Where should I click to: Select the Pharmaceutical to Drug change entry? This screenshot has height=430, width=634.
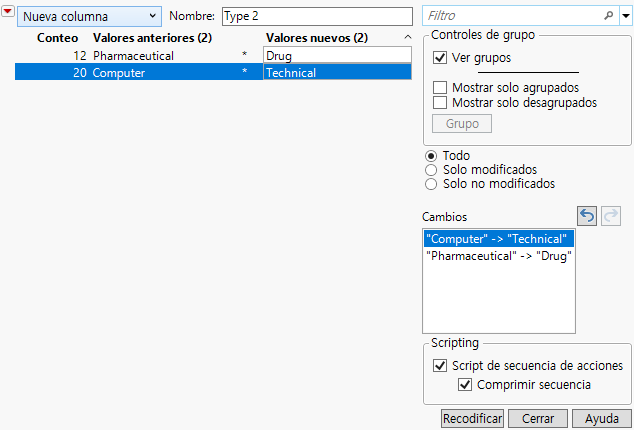point(499,255)
